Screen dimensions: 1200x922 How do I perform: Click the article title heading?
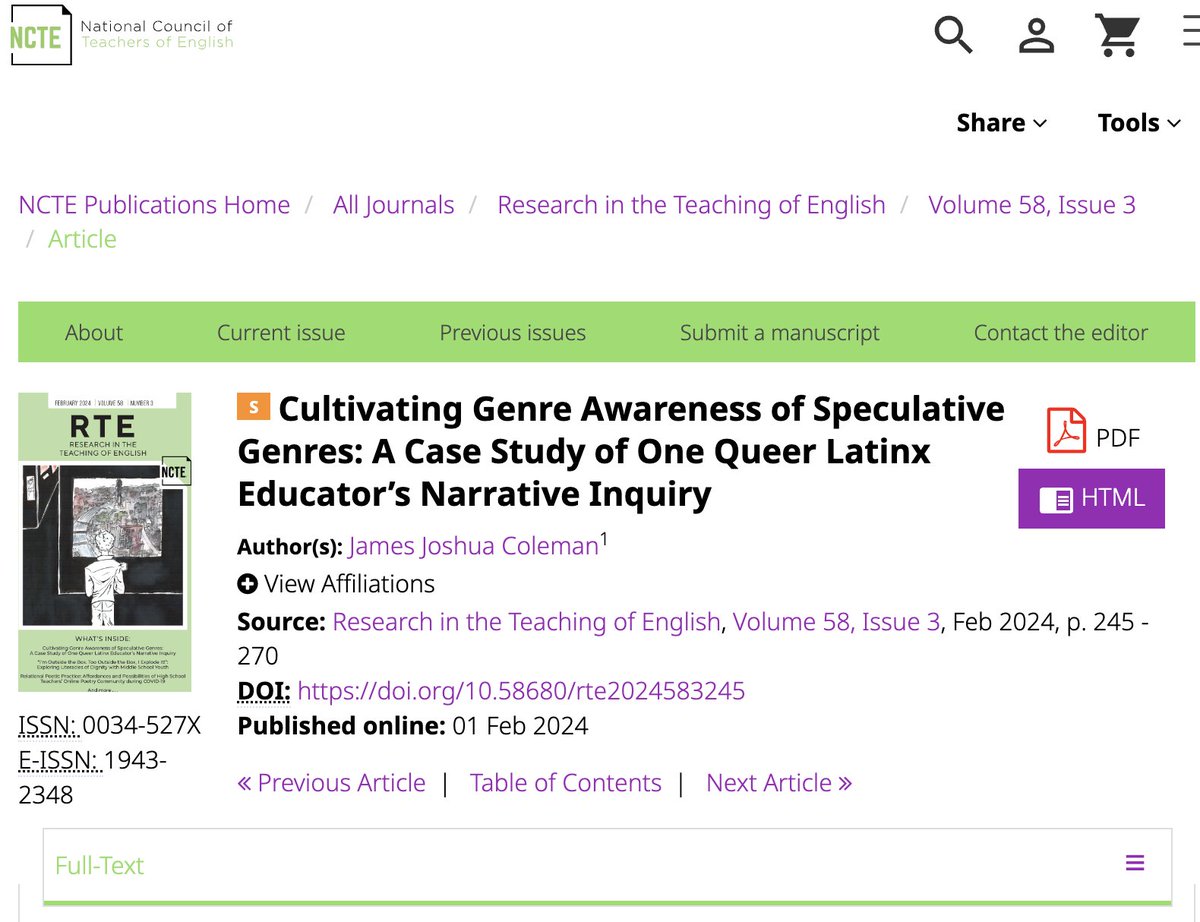[x=620, y=451]
